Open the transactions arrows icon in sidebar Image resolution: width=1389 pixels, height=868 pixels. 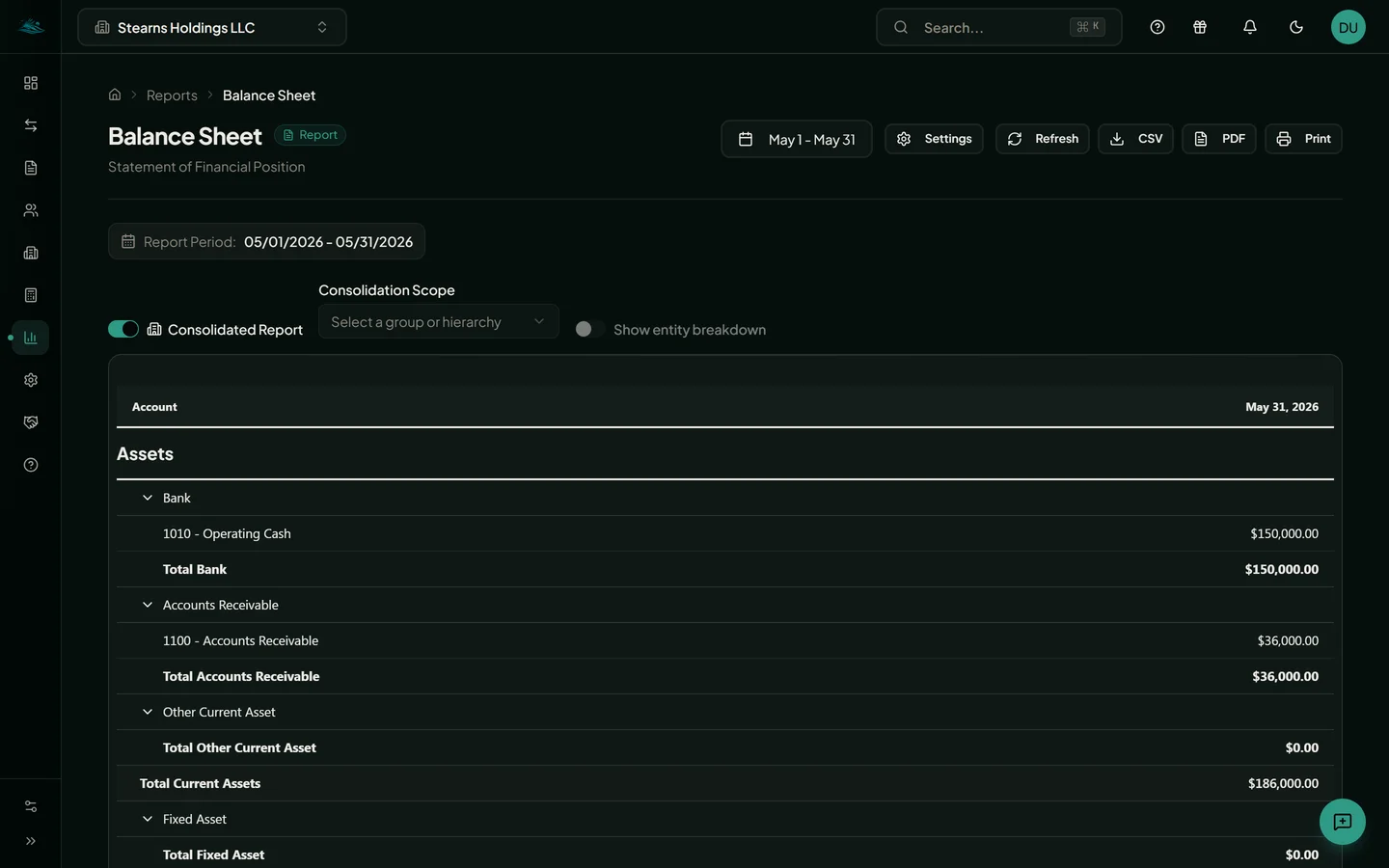(x=31, y=125)
